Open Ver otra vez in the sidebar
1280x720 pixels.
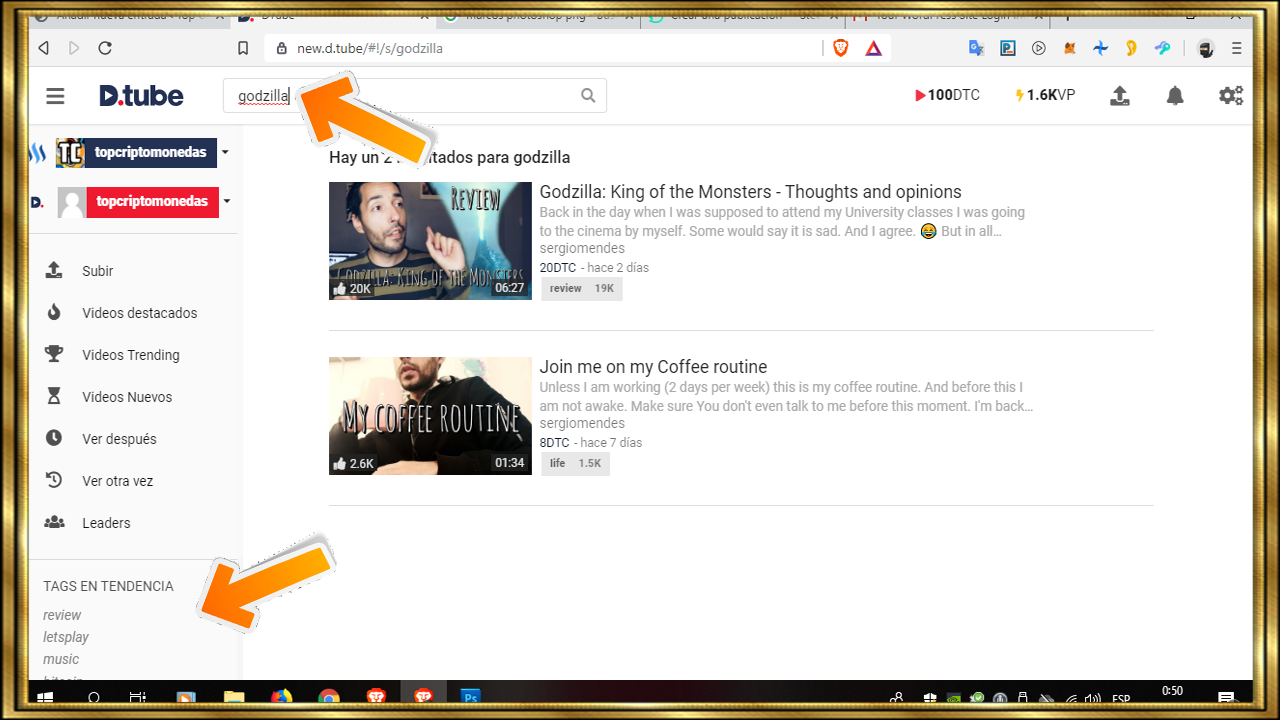pos(118,481)
